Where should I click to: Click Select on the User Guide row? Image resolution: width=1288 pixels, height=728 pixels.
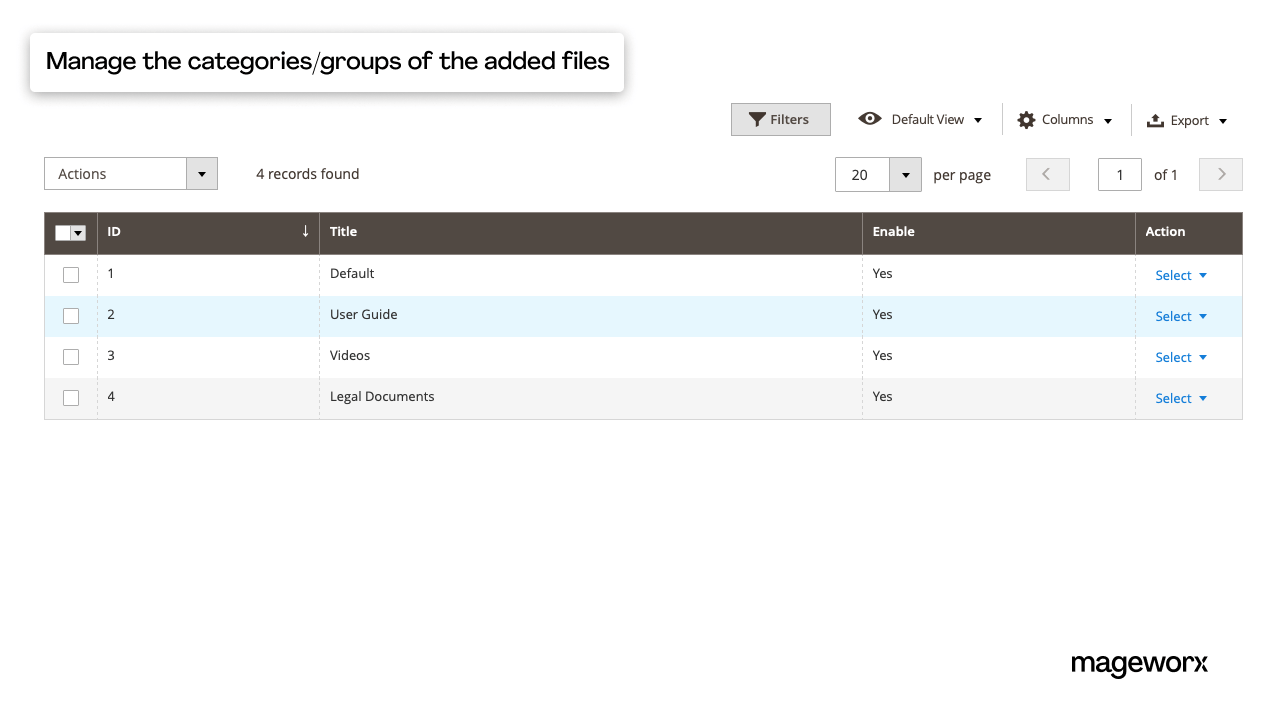1180,316
